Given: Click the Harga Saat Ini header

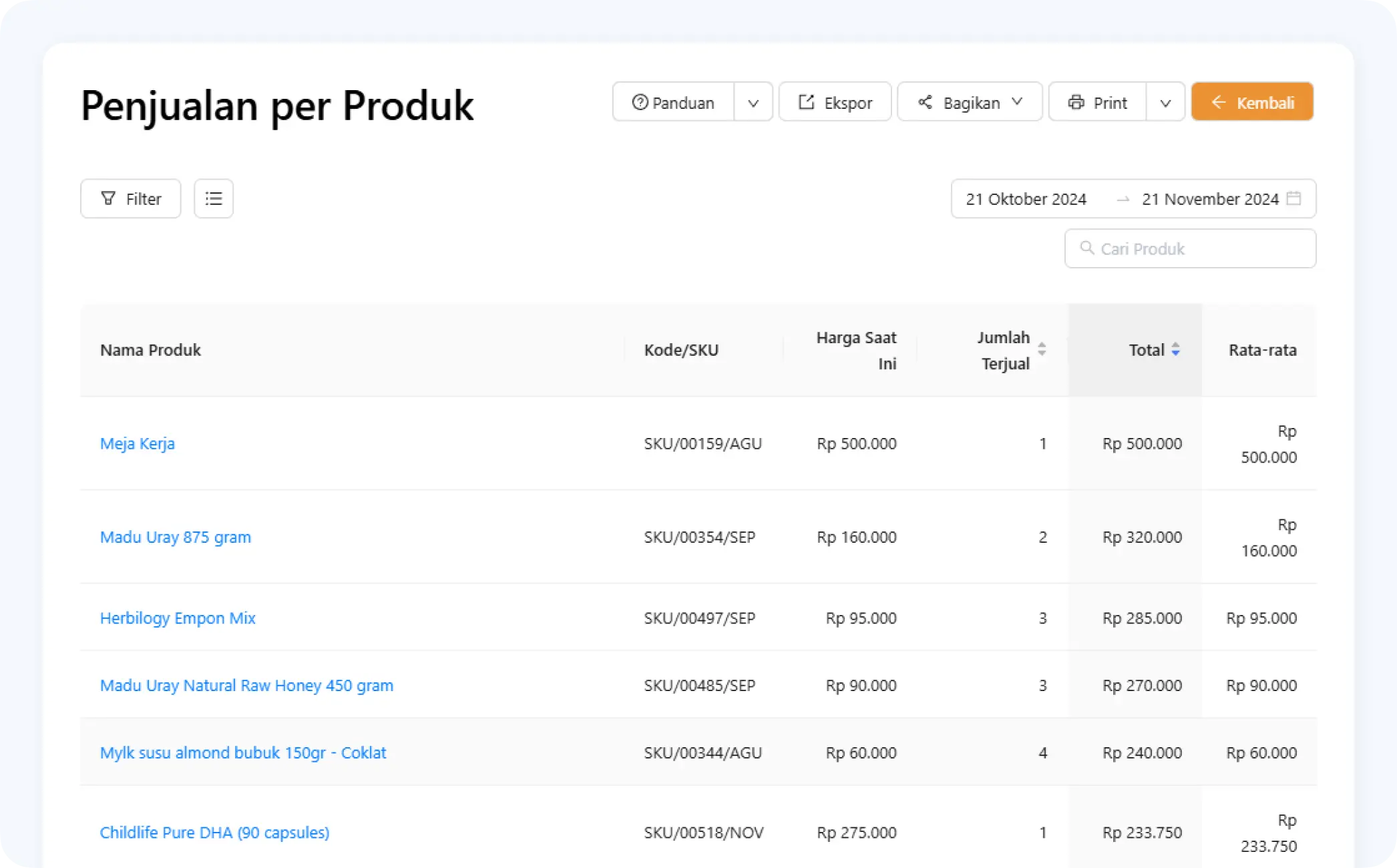Looking at the screenshot, I should (x=856, y=350).
